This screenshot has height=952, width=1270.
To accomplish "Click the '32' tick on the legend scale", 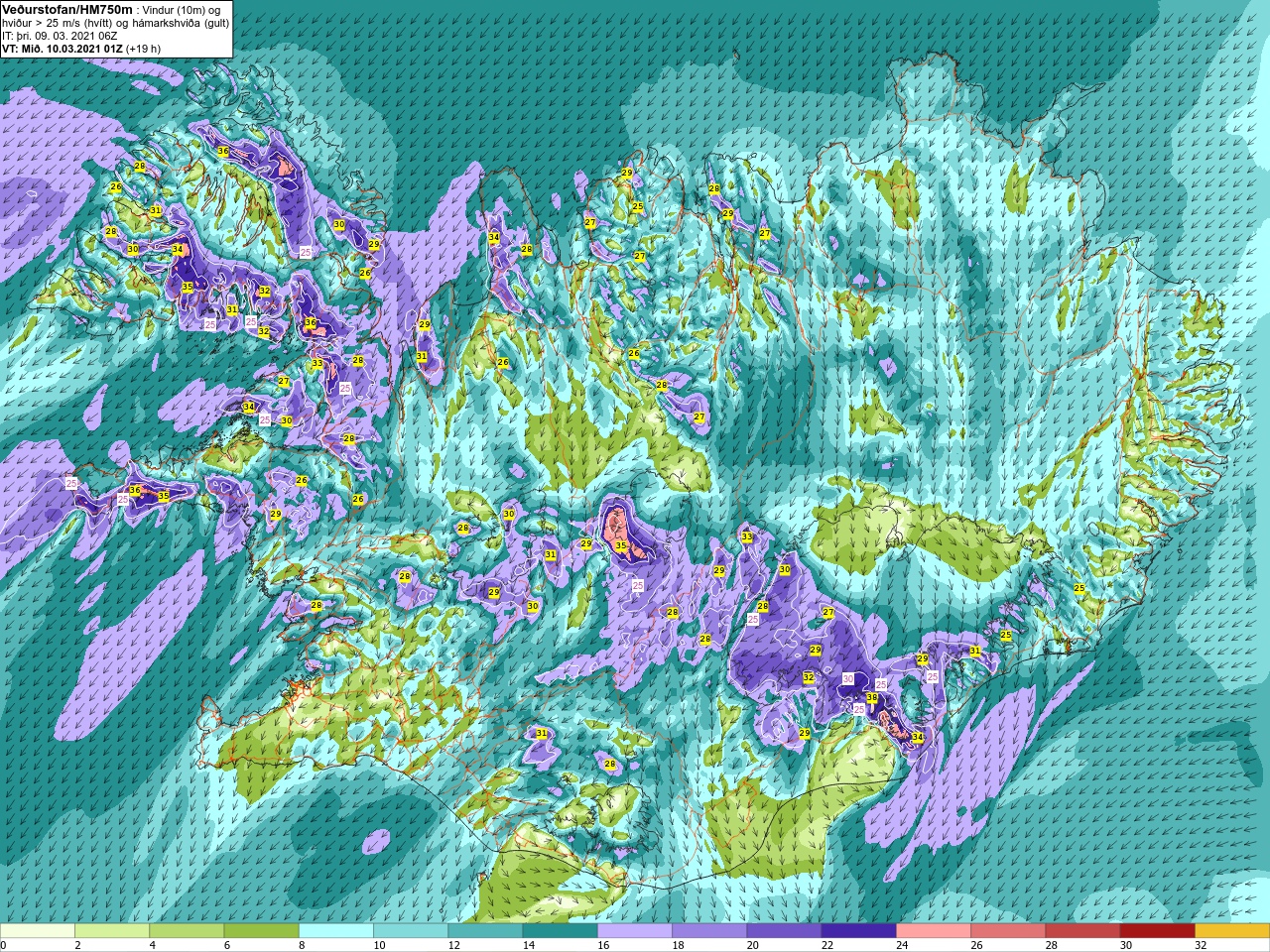I will pos(1201,946).
